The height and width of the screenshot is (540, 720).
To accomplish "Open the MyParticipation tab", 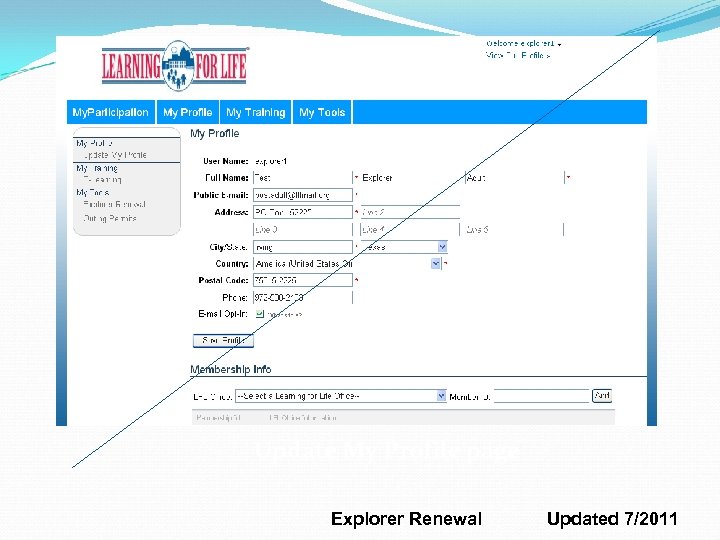I will coord(111,112).
